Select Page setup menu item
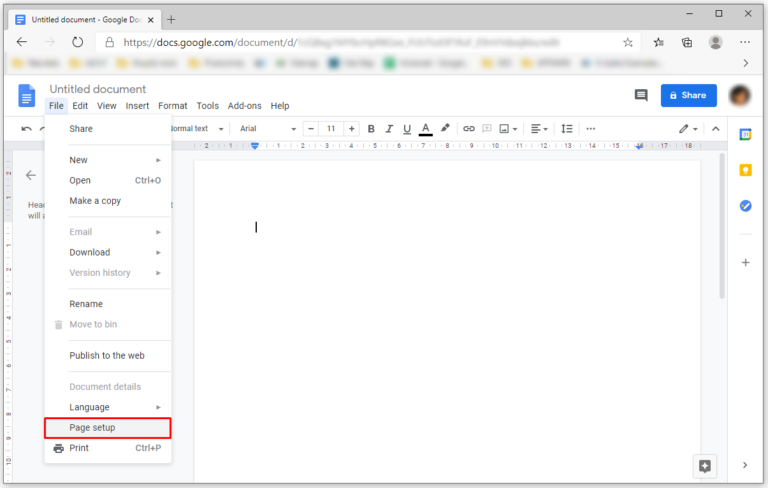Image resolution: width=768 pixels, height=488 pixels. click(x=108, y=428)
